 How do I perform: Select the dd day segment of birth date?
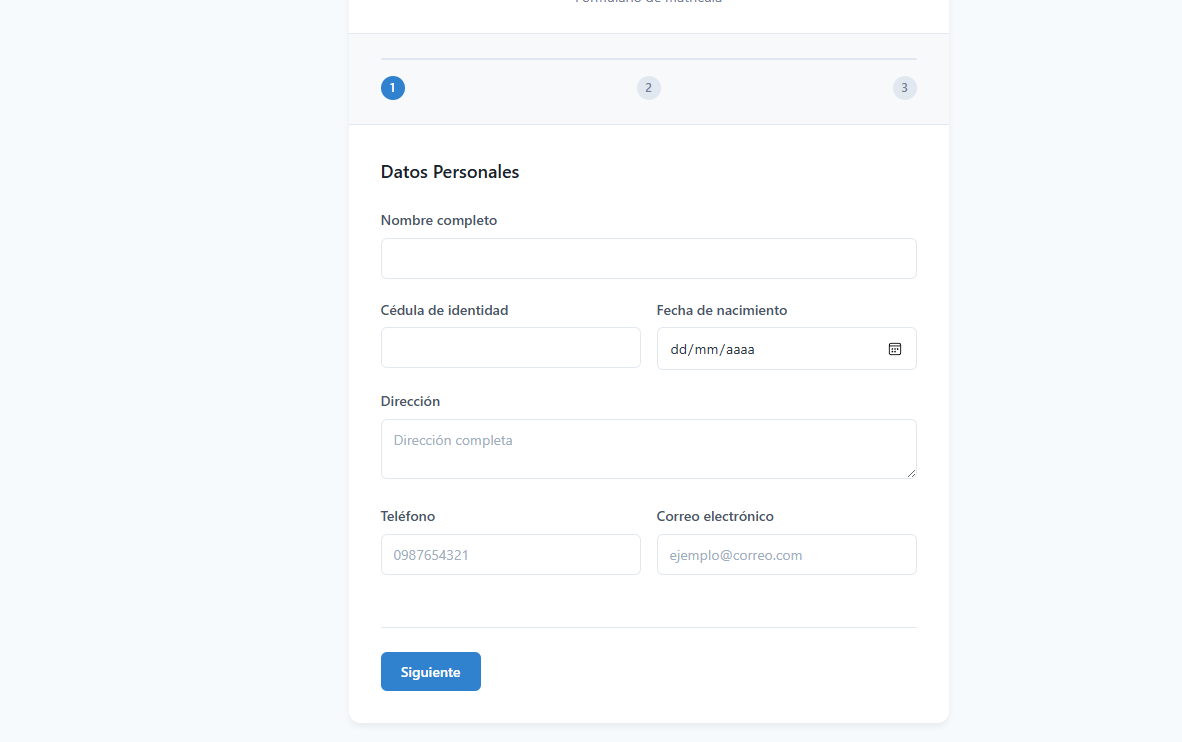tap(679, 349)
